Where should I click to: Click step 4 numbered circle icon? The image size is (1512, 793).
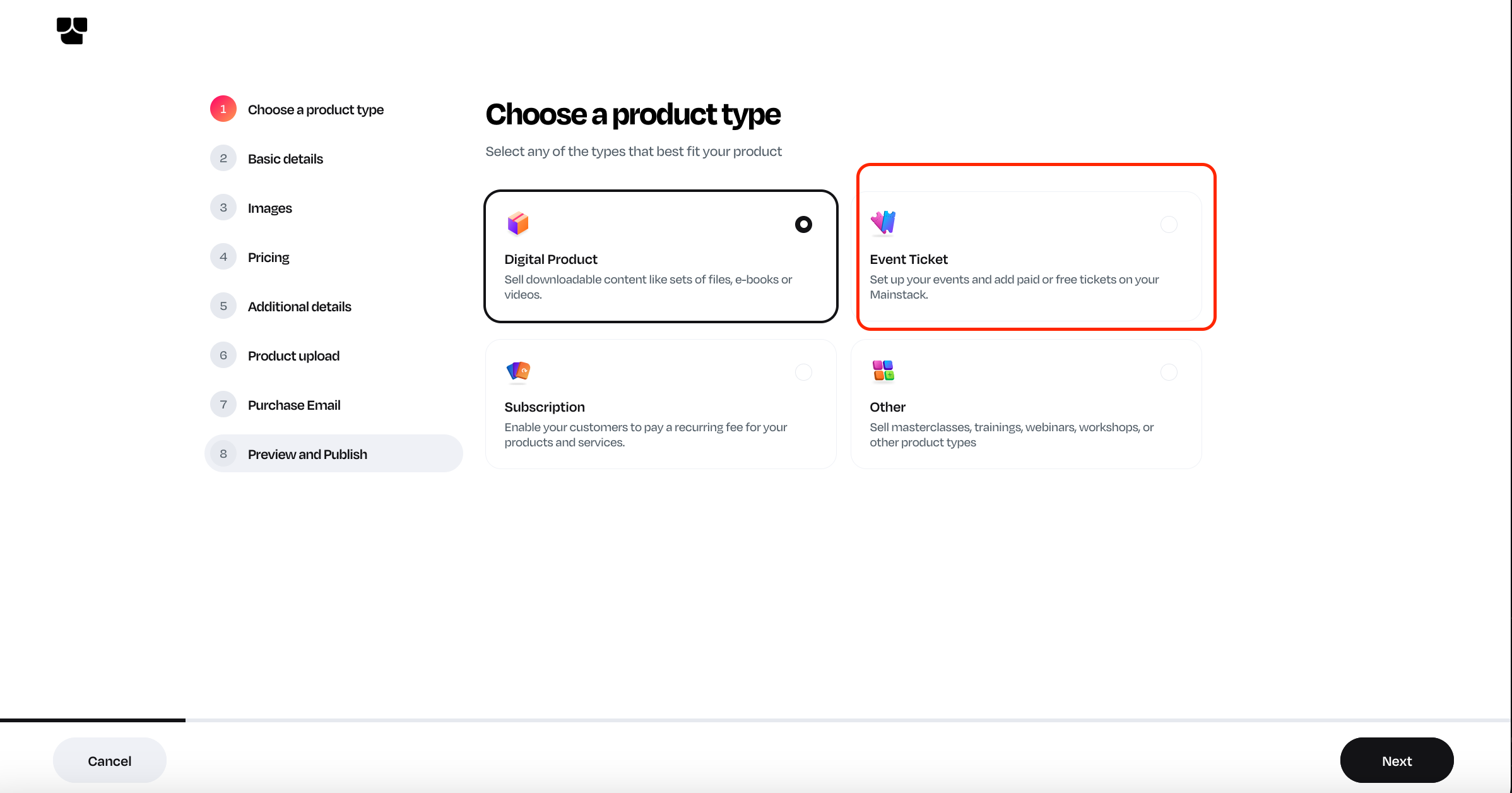(223, 257)
